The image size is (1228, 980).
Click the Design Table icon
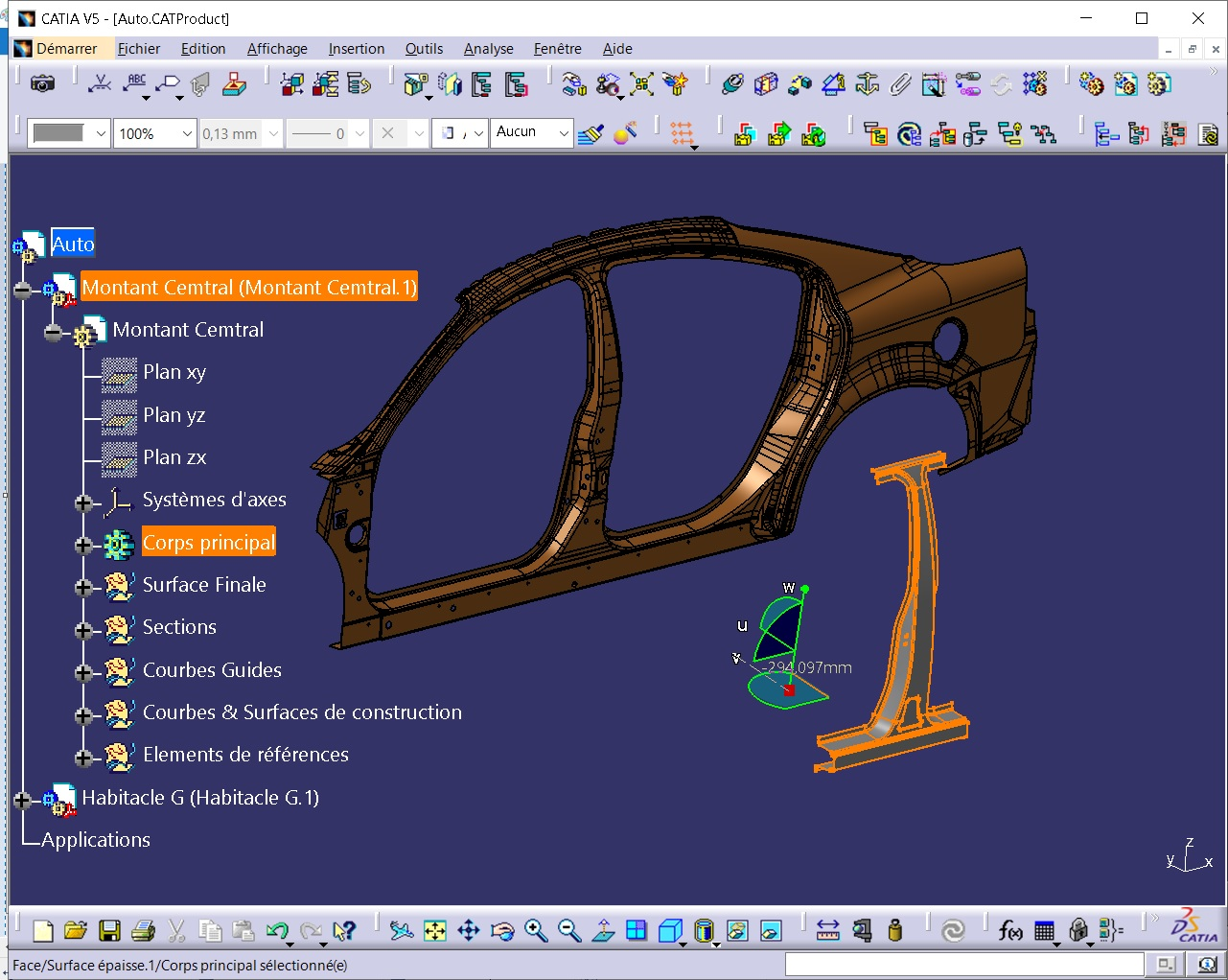(x=1045, y=930)
